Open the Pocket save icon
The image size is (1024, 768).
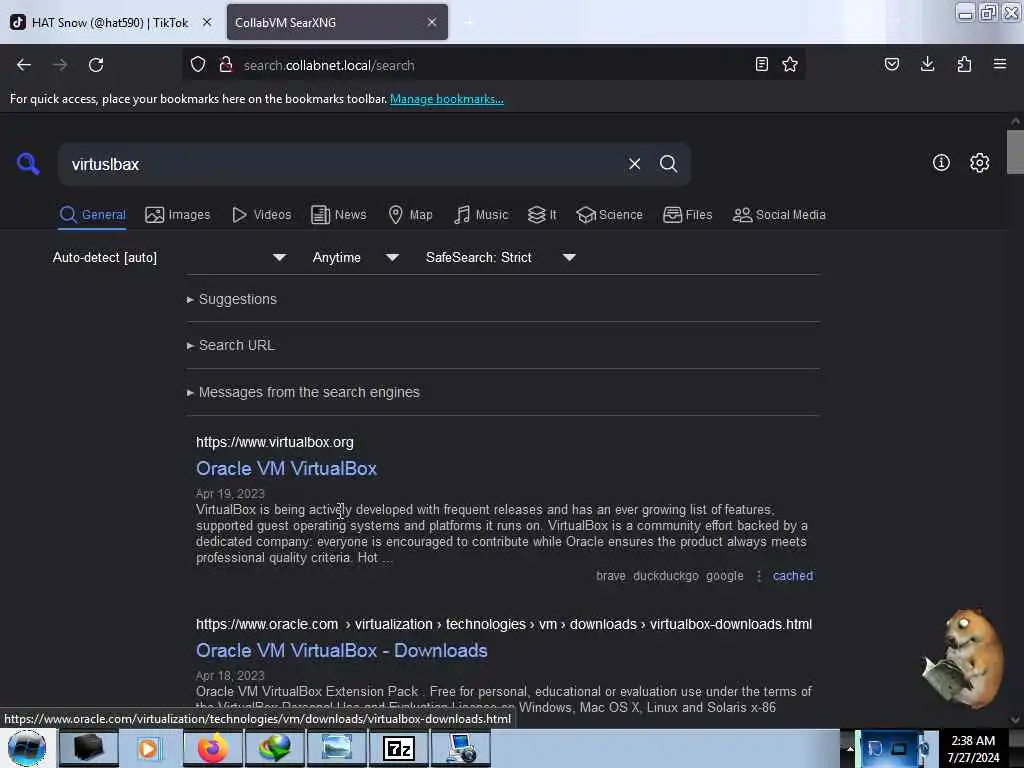pos(891,64)
